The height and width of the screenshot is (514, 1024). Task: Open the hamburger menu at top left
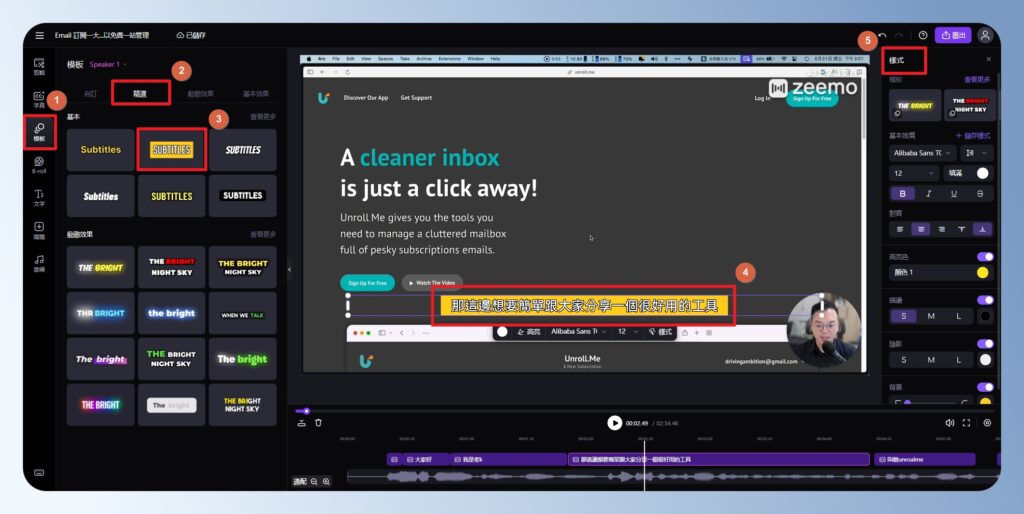coord(39,35)
